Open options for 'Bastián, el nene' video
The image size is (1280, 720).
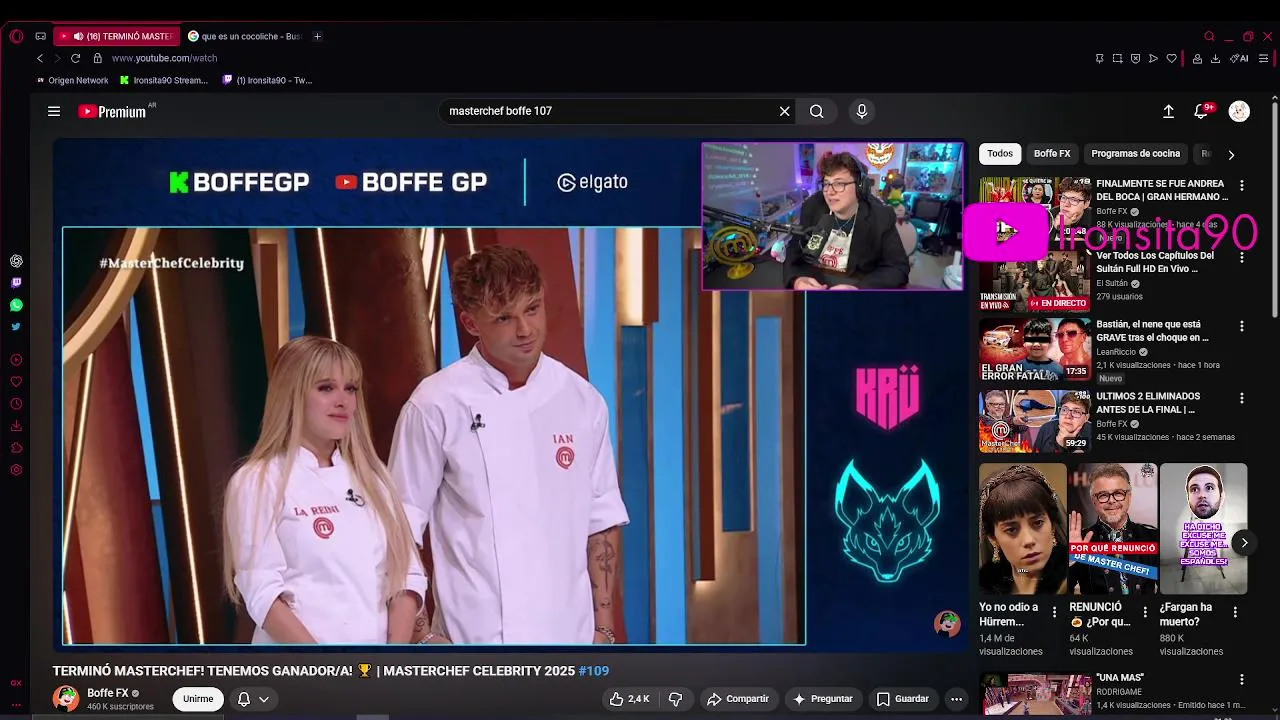click(1242, 327)
